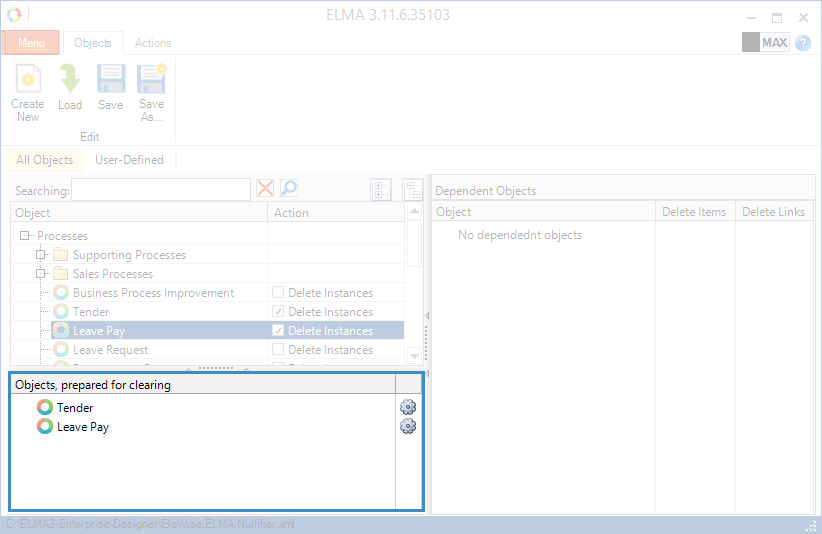Collapse the Processes tree node
Image resolution: width=822 pixels, height=534 pixels.
(x=23, y=236)
